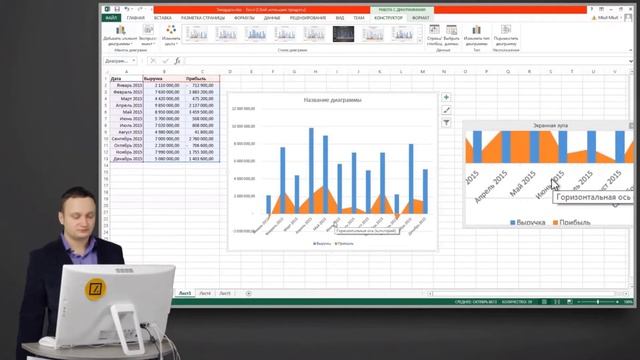This screenshot has width=640, height=360.
Task: Switch to the ГЛАВНАЯ ribbon tab
Action: coord(136,18)
